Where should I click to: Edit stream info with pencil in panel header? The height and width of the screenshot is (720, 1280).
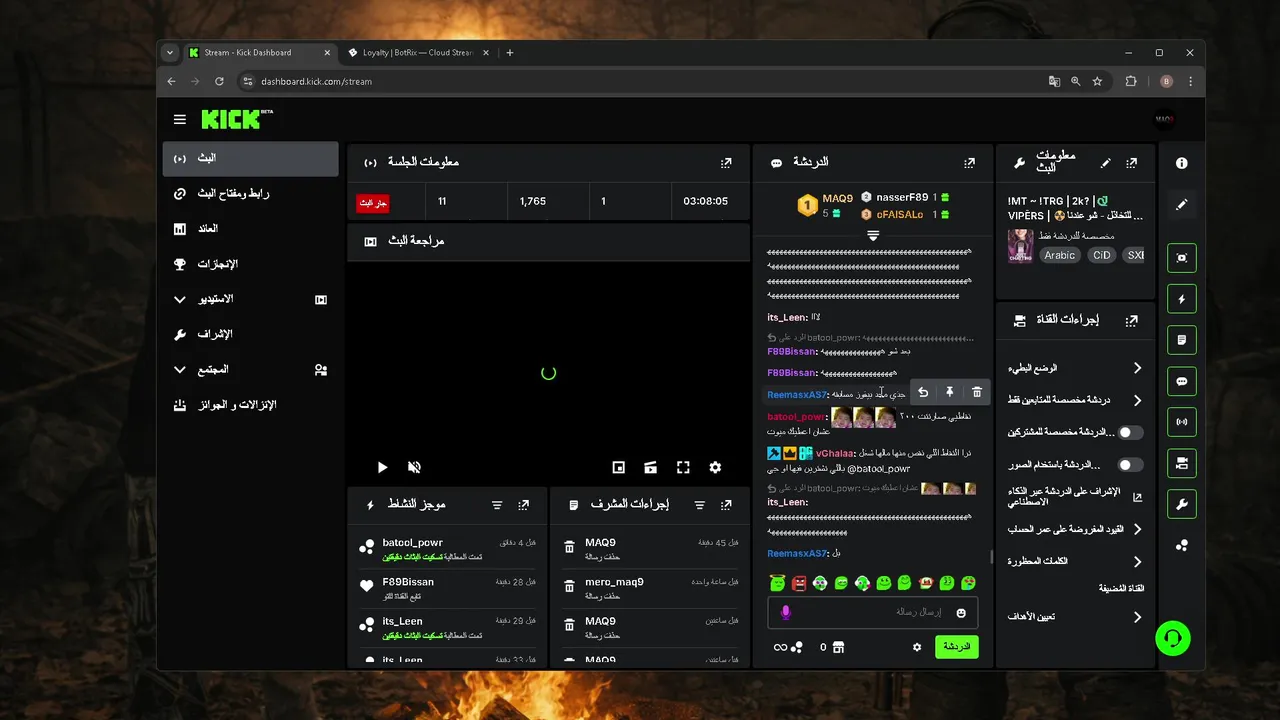1105,163
